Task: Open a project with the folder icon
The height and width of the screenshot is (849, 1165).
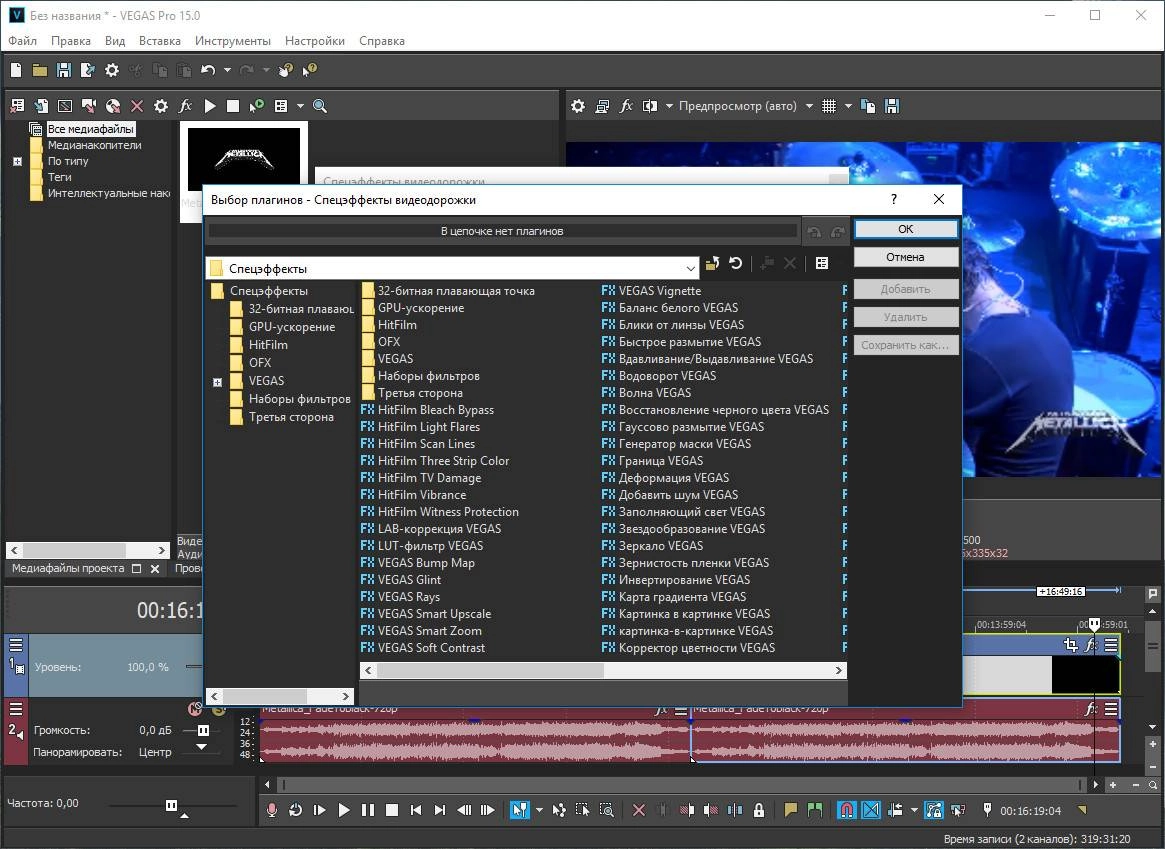Action: tap(39, 70)
